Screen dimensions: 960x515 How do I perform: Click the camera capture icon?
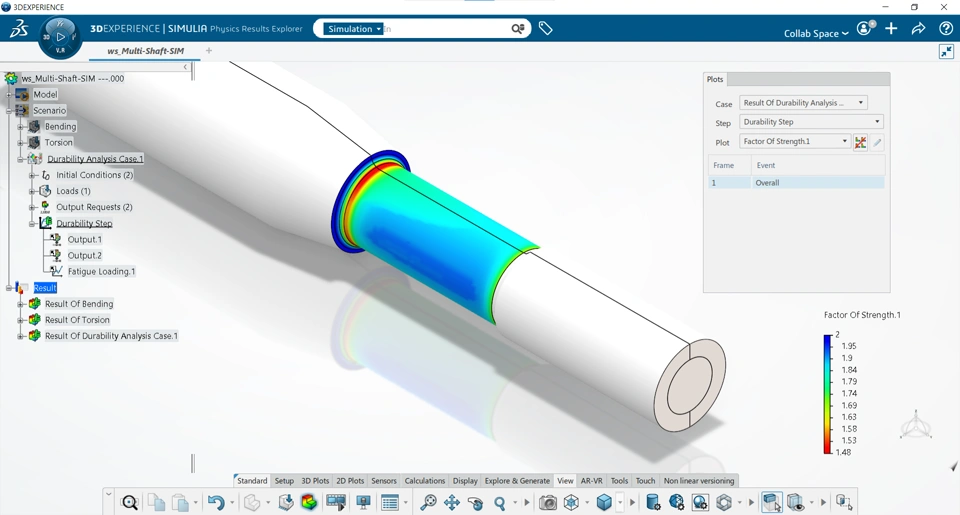(x=548, y=503)
